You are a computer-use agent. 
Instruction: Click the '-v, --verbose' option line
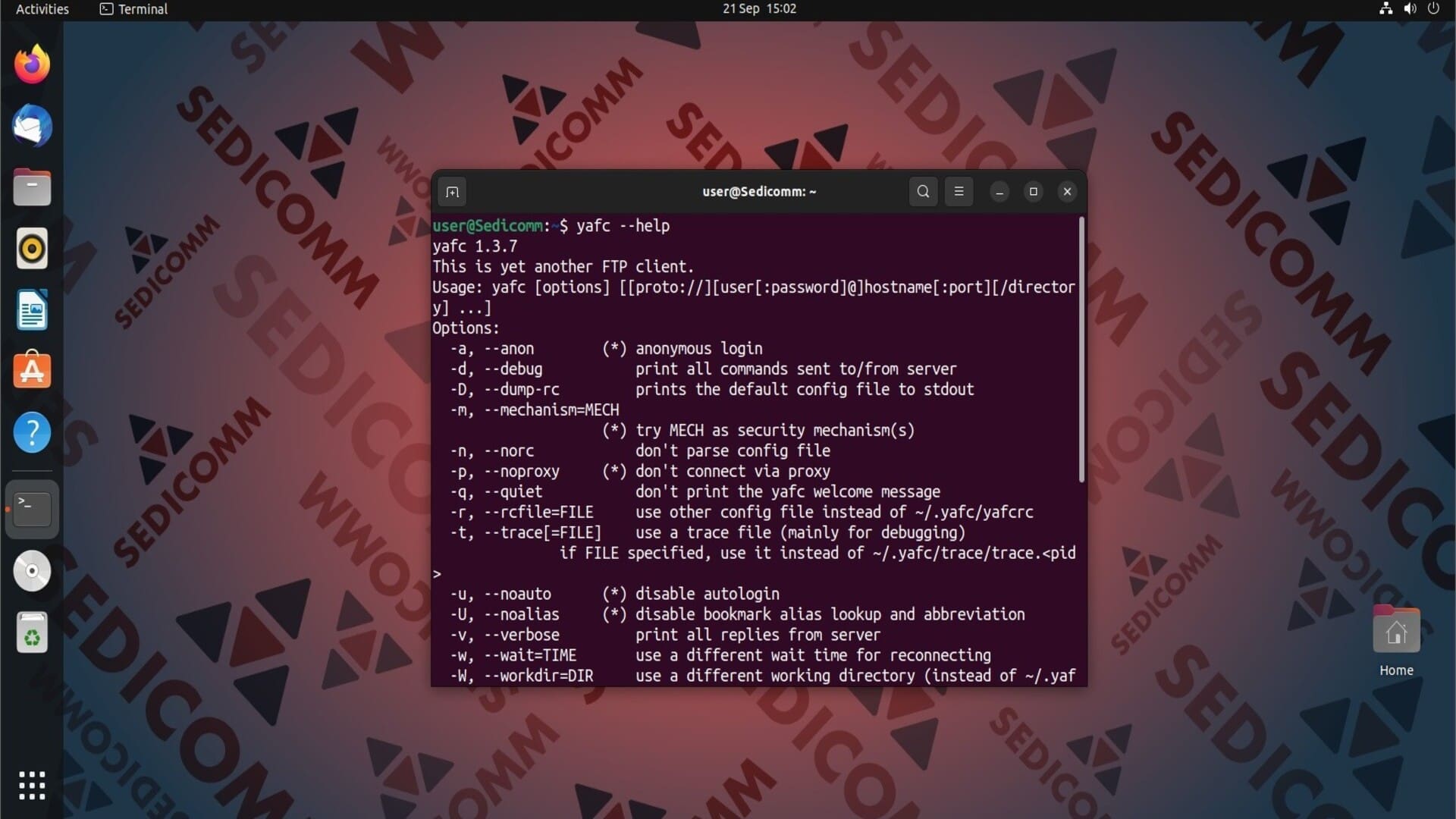tap(665, 635)
